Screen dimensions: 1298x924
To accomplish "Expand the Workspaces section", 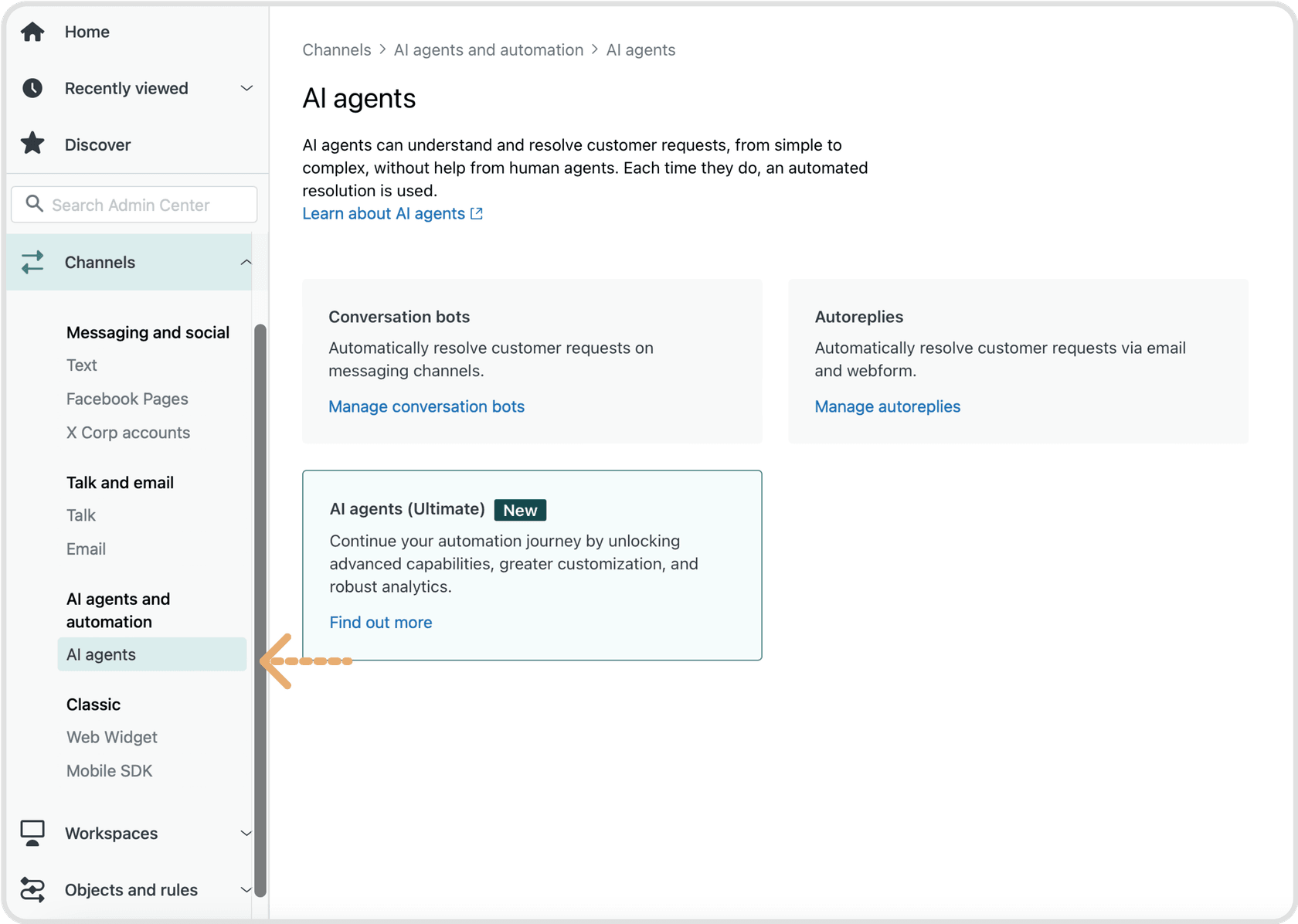I will [246, 833].
